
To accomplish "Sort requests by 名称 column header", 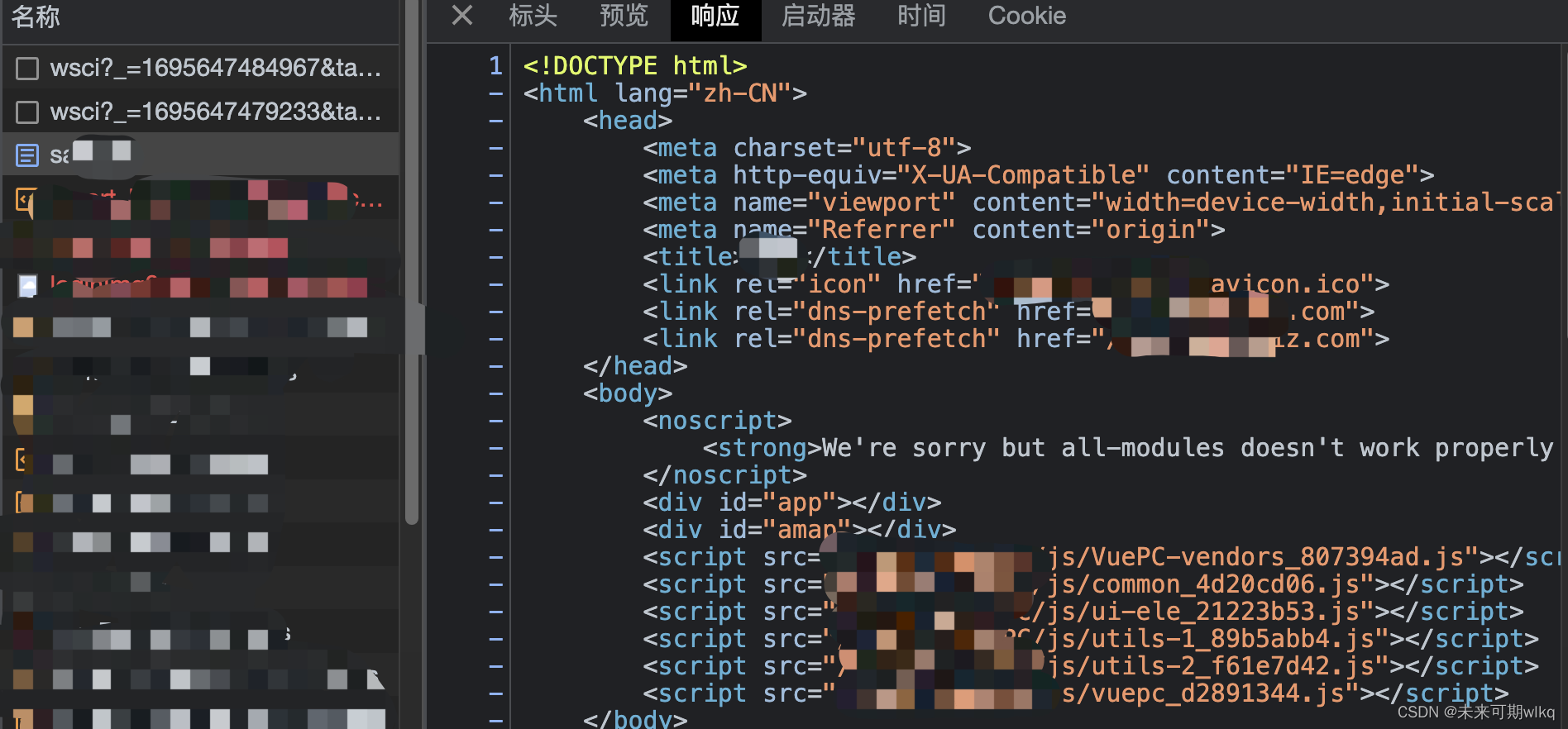I will click(36, 17).
